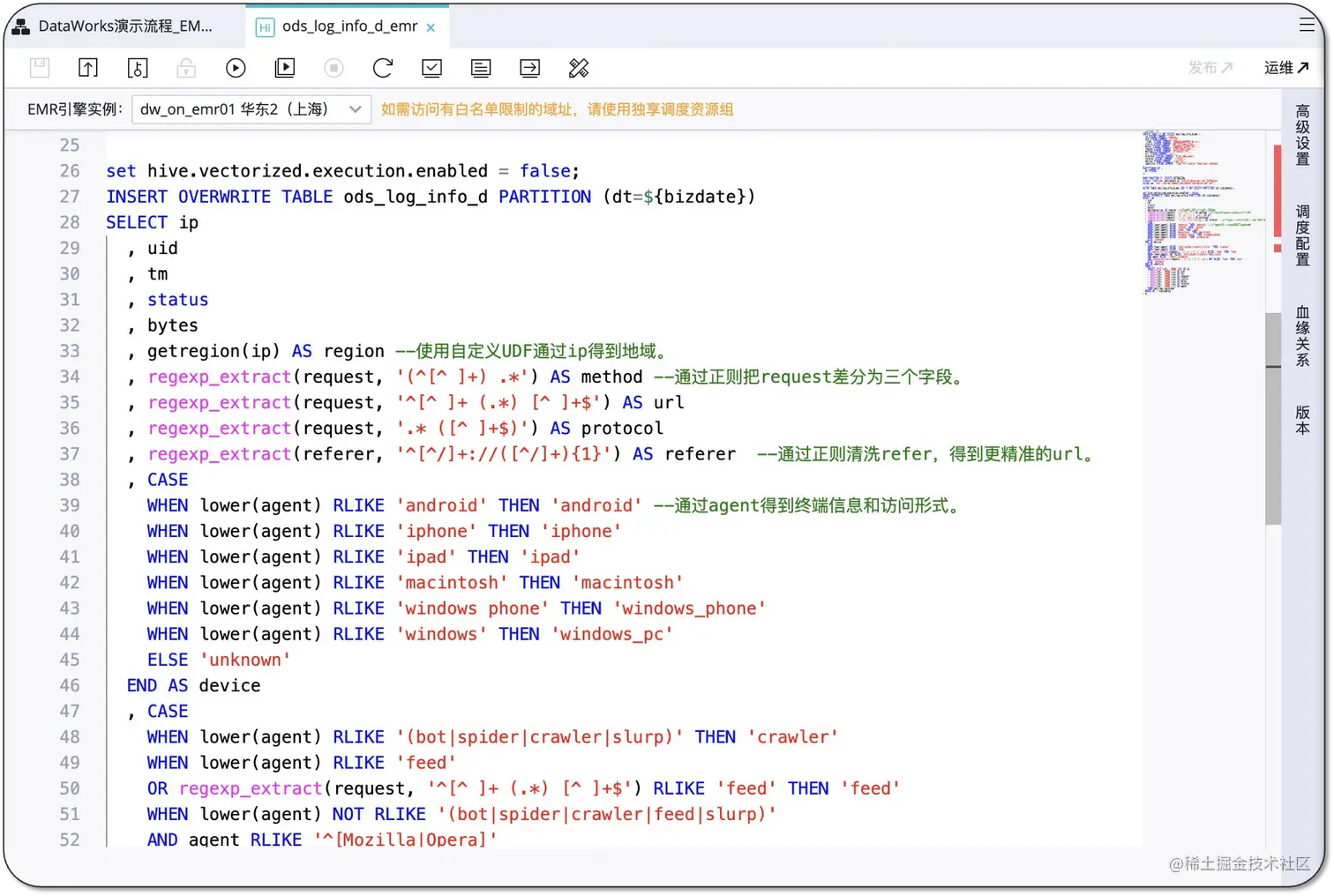Click the editor vertical scrollbar thumb
This screenshot has height=896, width=1334.
1272,419
